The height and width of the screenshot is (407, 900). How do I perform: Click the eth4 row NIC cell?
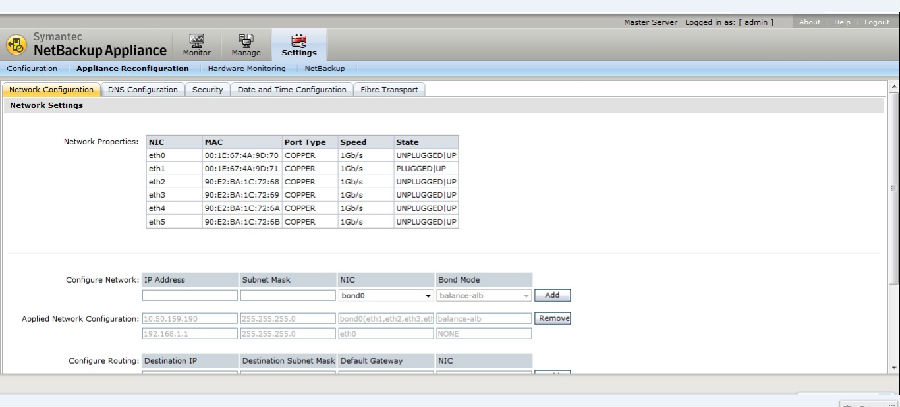click(174, 208)
